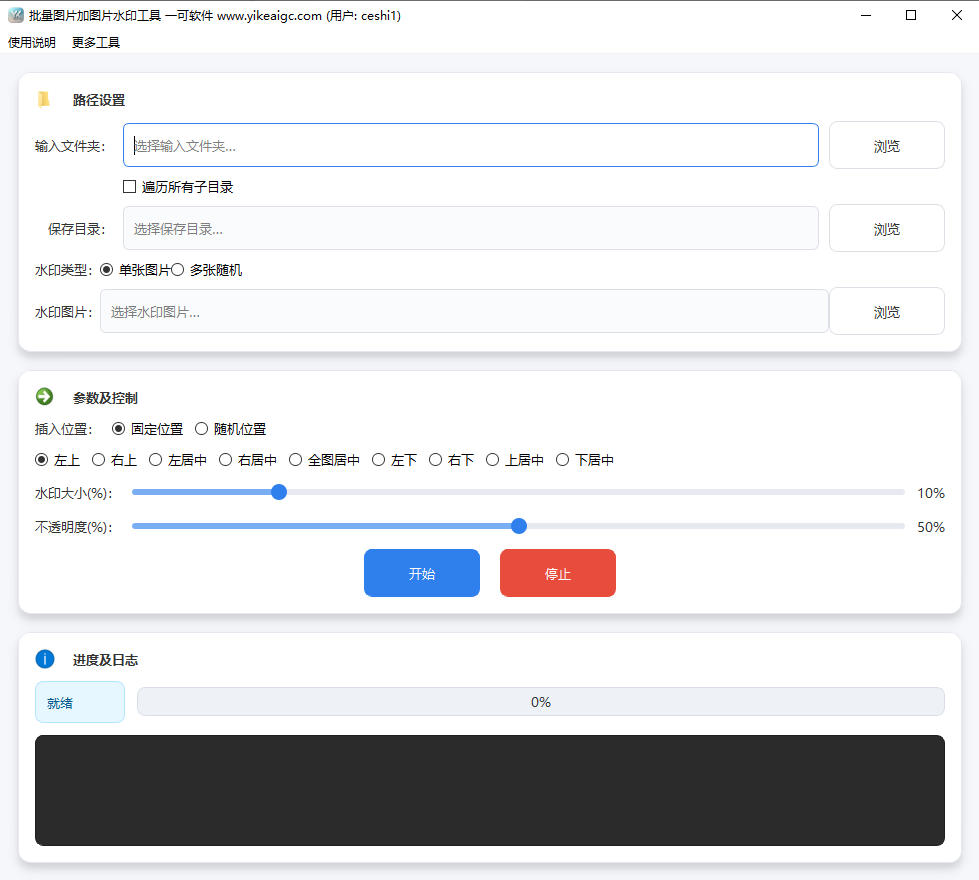Image resolution: width=979 pixels, height=880 pixels.
Task: Browse for the input folder
Action: click(886, 146)
